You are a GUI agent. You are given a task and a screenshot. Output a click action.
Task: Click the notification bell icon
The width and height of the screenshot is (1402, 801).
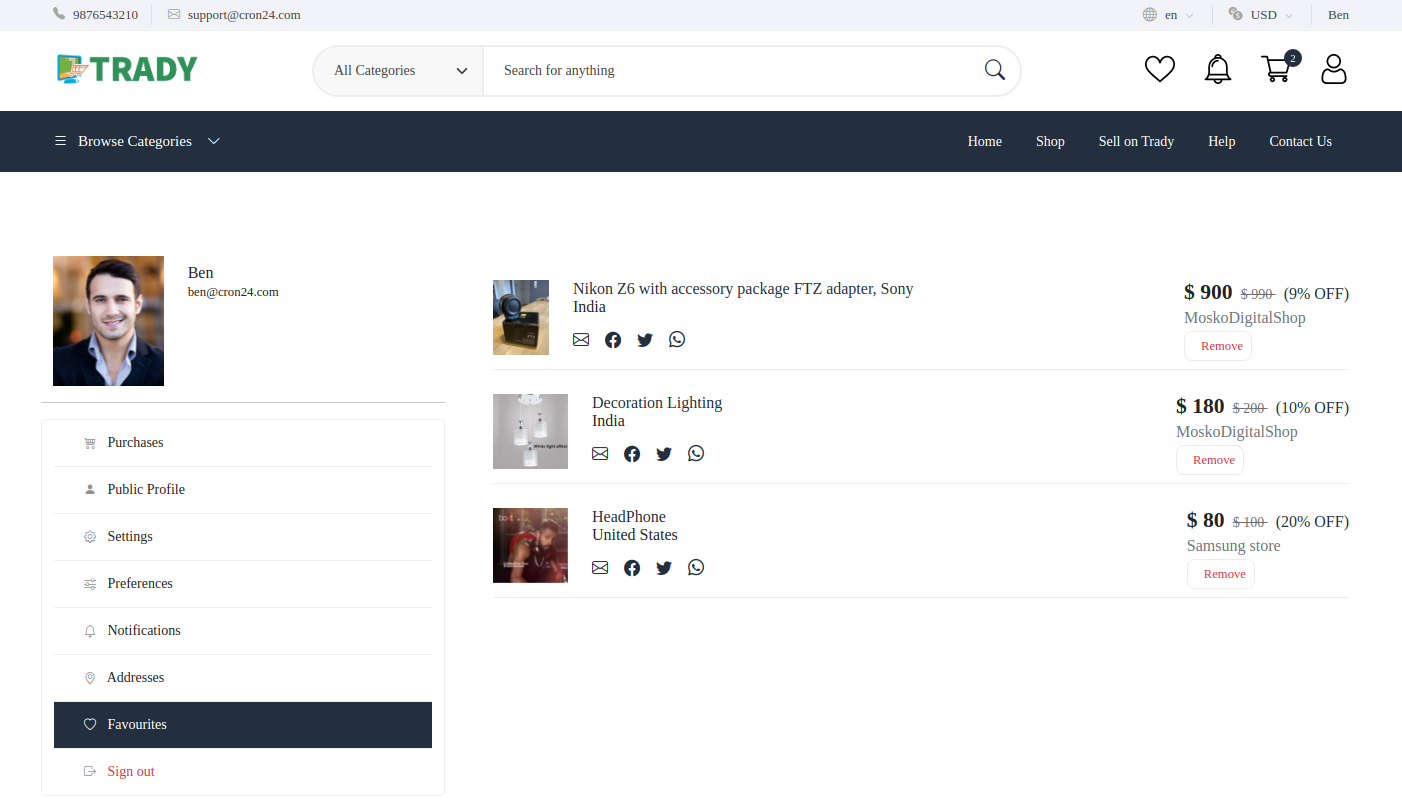[1217, 69]
